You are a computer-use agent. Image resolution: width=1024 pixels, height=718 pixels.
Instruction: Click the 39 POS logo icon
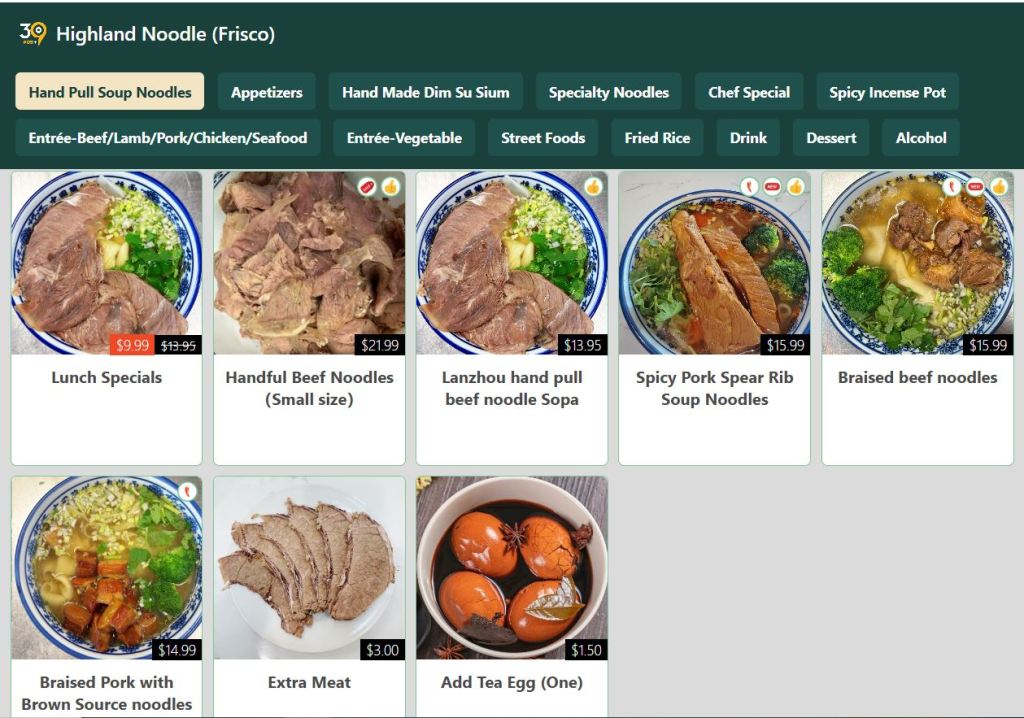(33, 33)
